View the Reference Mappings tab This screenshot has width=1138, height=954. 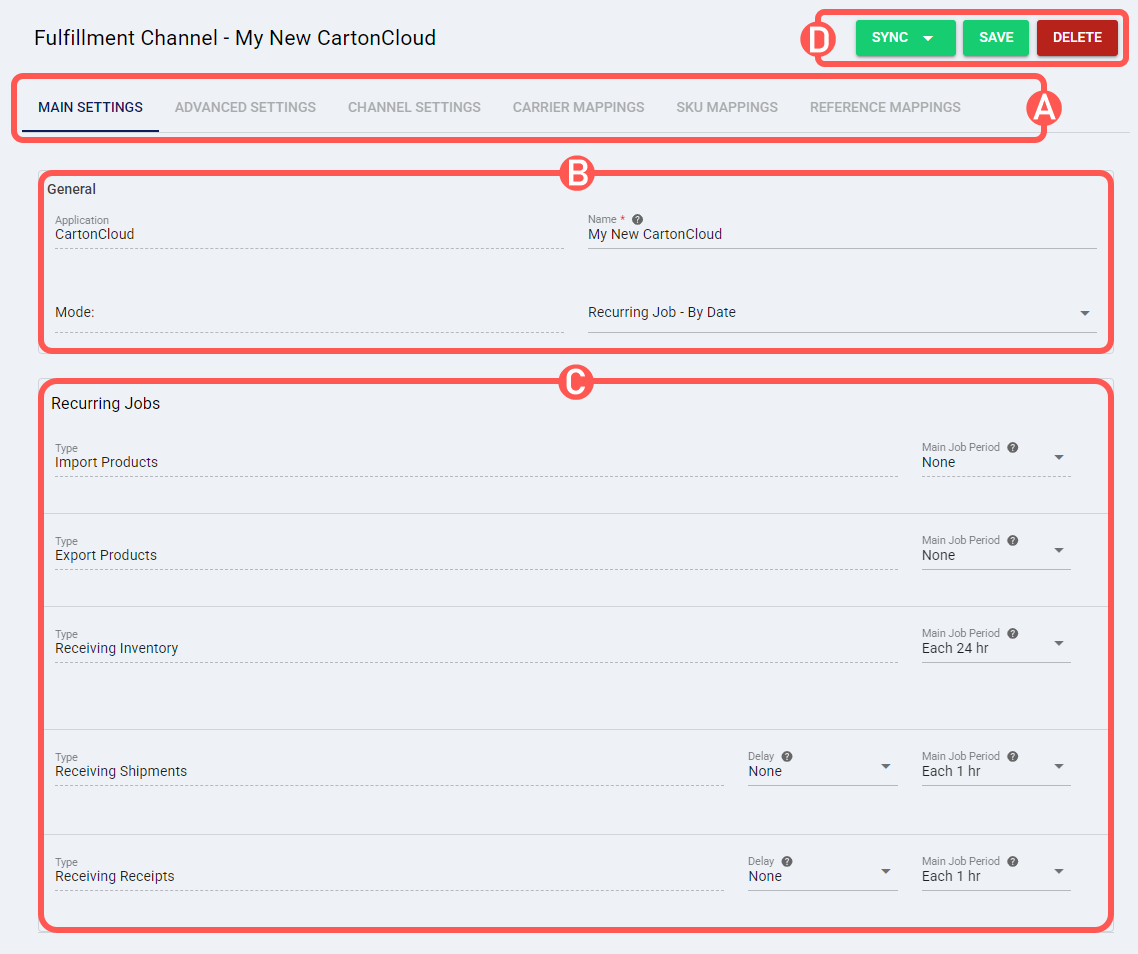pyautogui.click(x=885, y=107)
